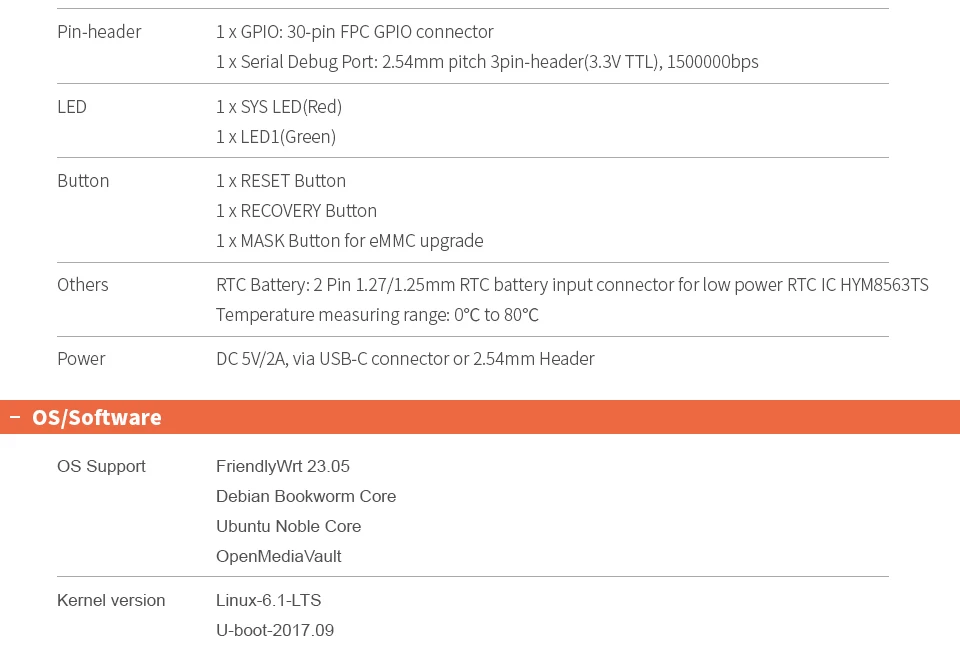
Task: Click the Debian Bookworm Core entry
Action: [306, 496]
